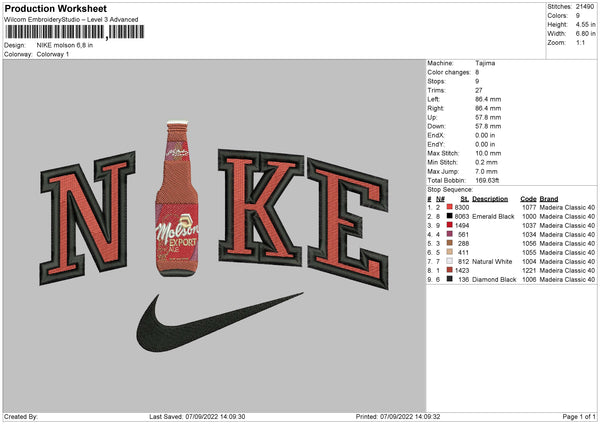Screen dimensions: 600x424
Task: Select the Stitches count 21490
Action: [585, 7]
